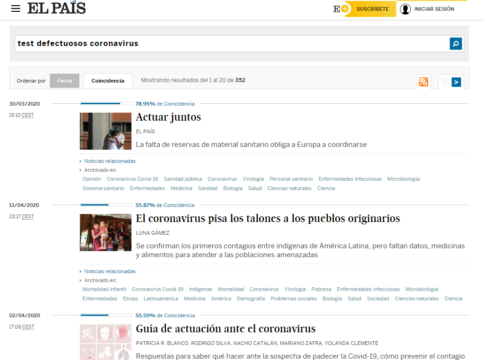Go to next results page arrow
The image size is (485, 360).
[x=456, y=82]
